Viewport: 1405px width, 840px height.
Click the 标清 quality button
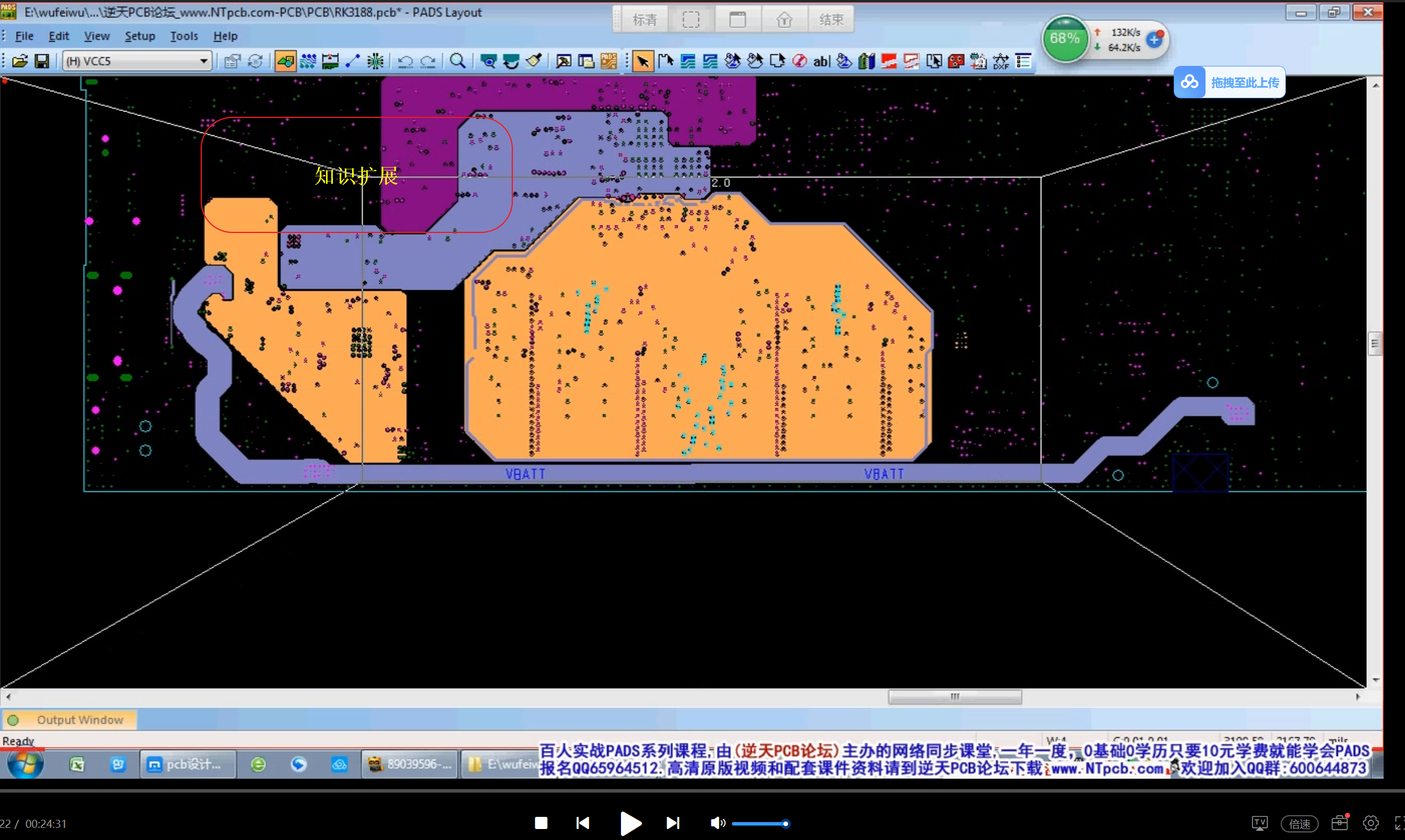pos(645,20)
